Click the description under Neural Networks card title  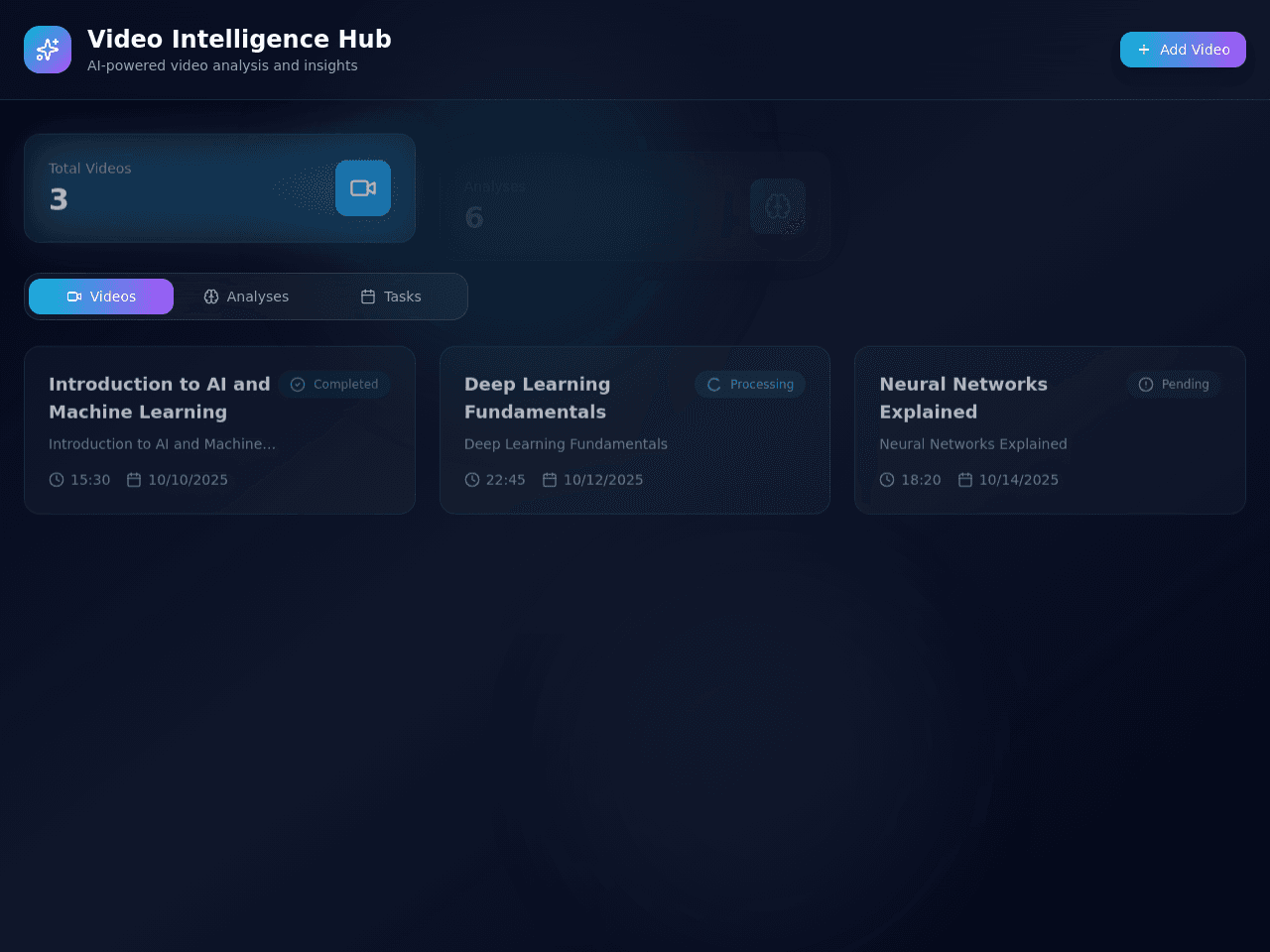tap(973, 444)
